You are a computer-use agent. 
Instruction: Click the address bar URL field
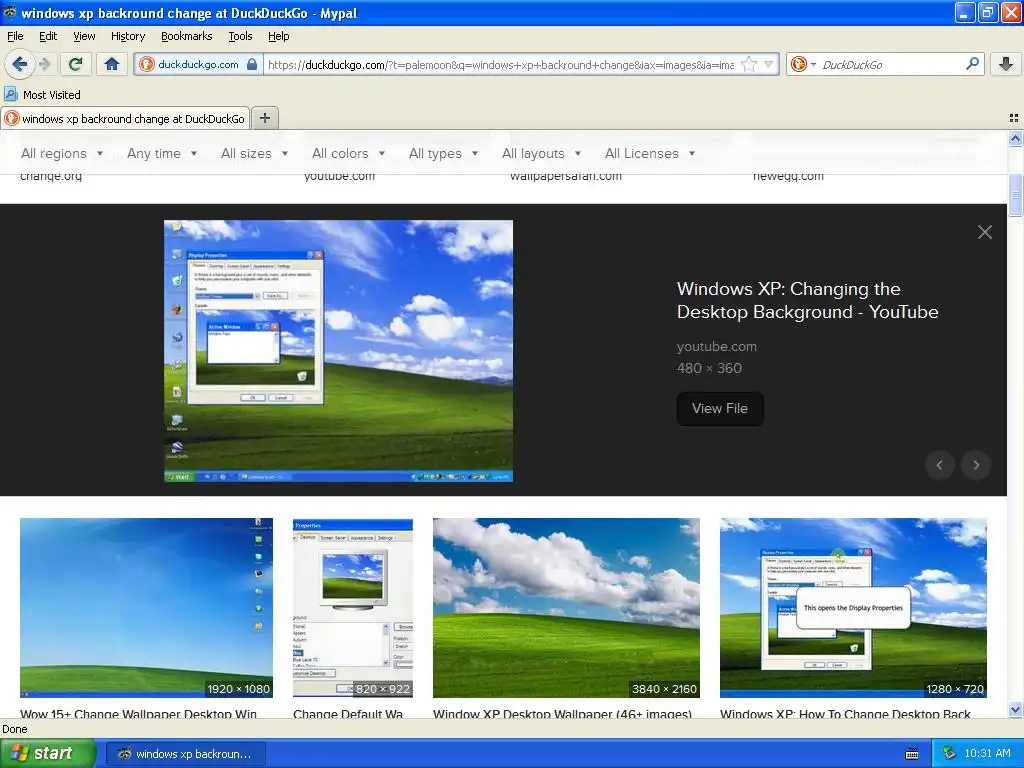[501, 65]
